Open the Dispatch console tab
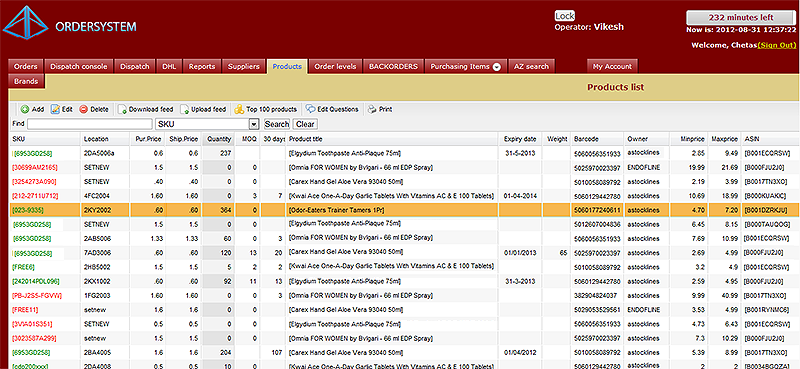The height and width of the screenshot is (369, 800). click(79, 66)
